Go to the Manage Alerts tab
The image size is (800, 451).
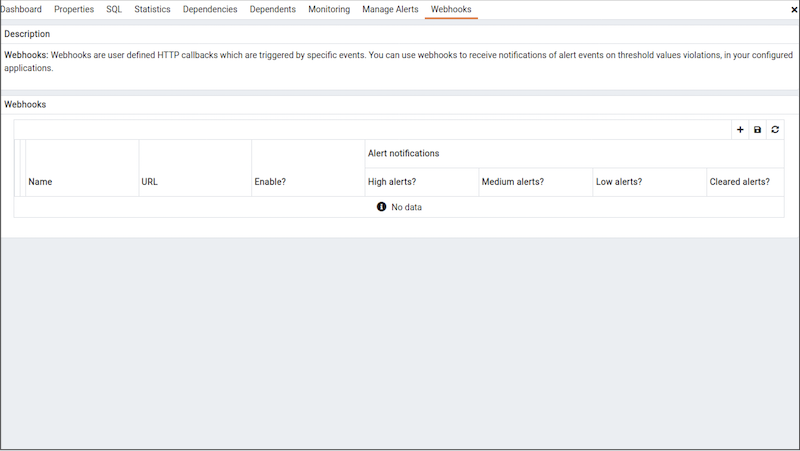[x=390, y=9]
